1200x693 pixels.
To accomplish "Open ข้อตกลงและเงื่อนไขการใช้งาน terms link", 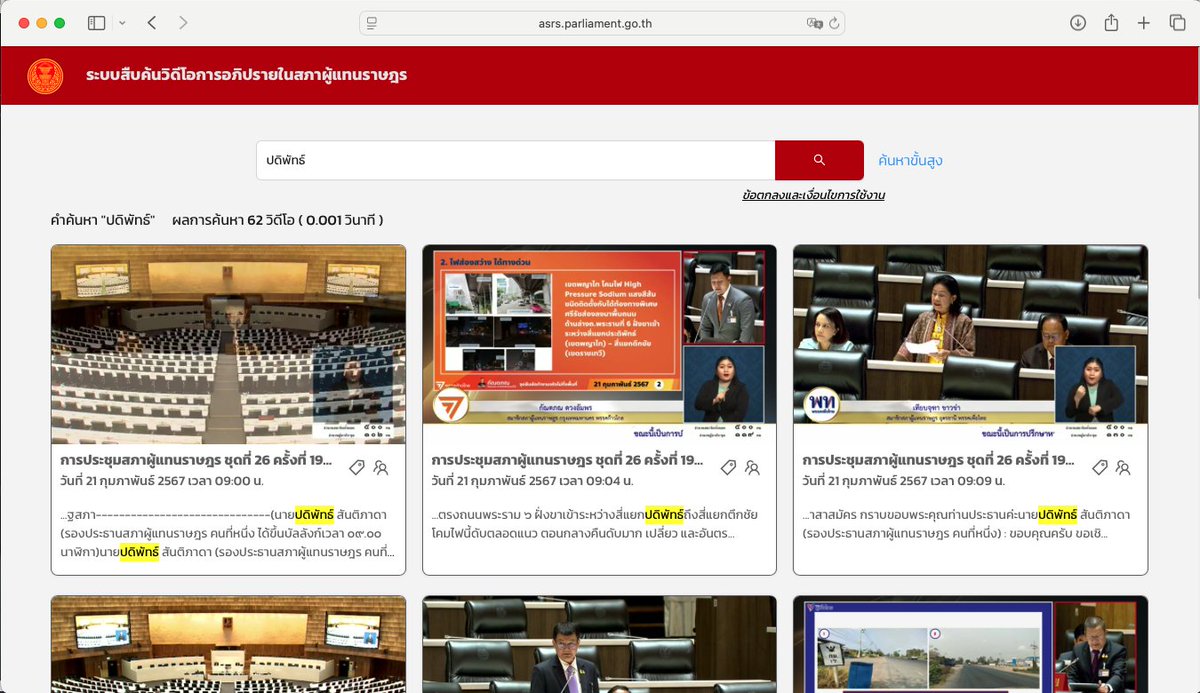I will pos(813,195).
